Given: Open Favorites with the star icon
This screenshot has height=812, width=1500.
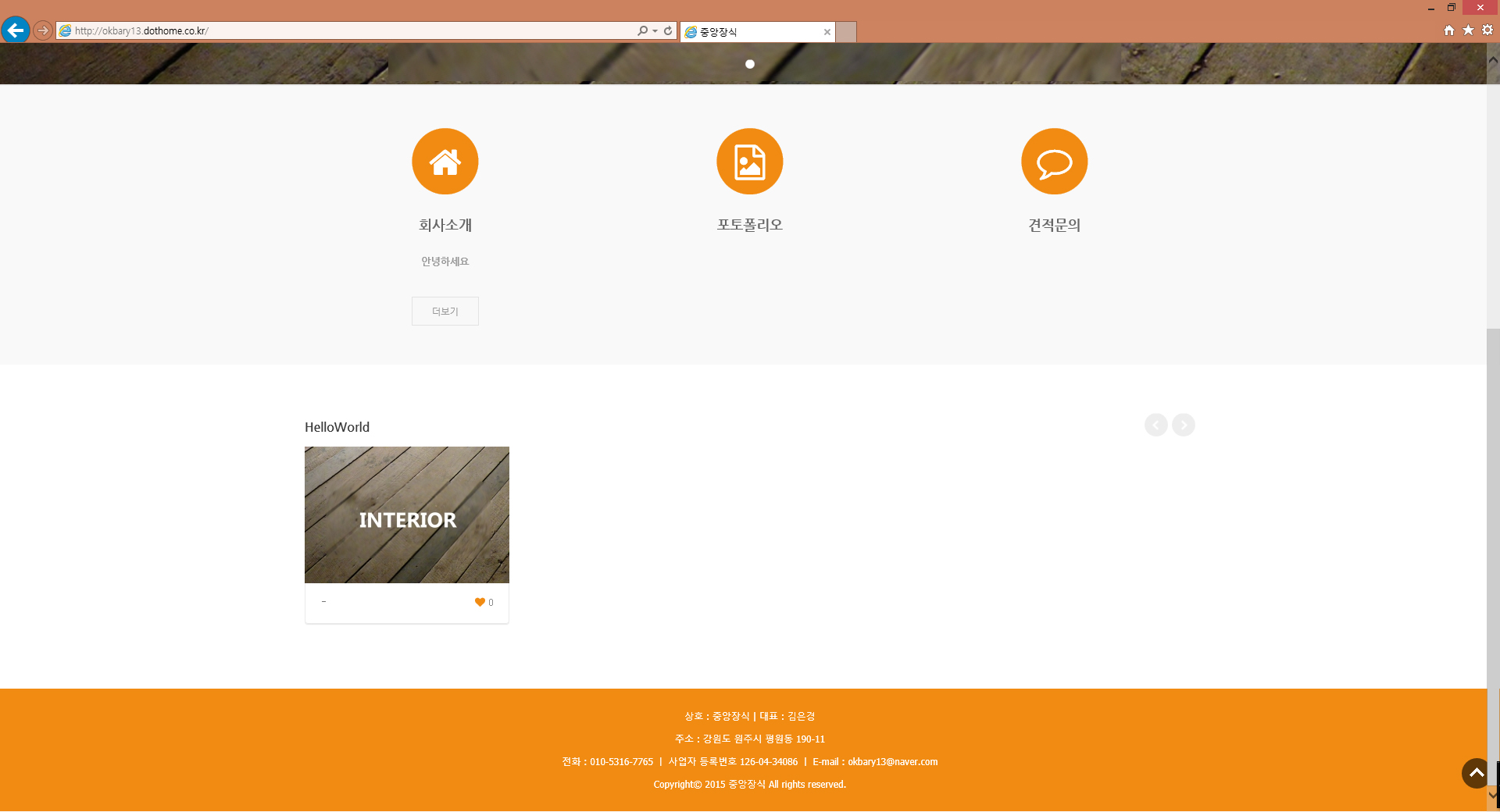Looking at the screenshot, I should tap(1468, 30).
